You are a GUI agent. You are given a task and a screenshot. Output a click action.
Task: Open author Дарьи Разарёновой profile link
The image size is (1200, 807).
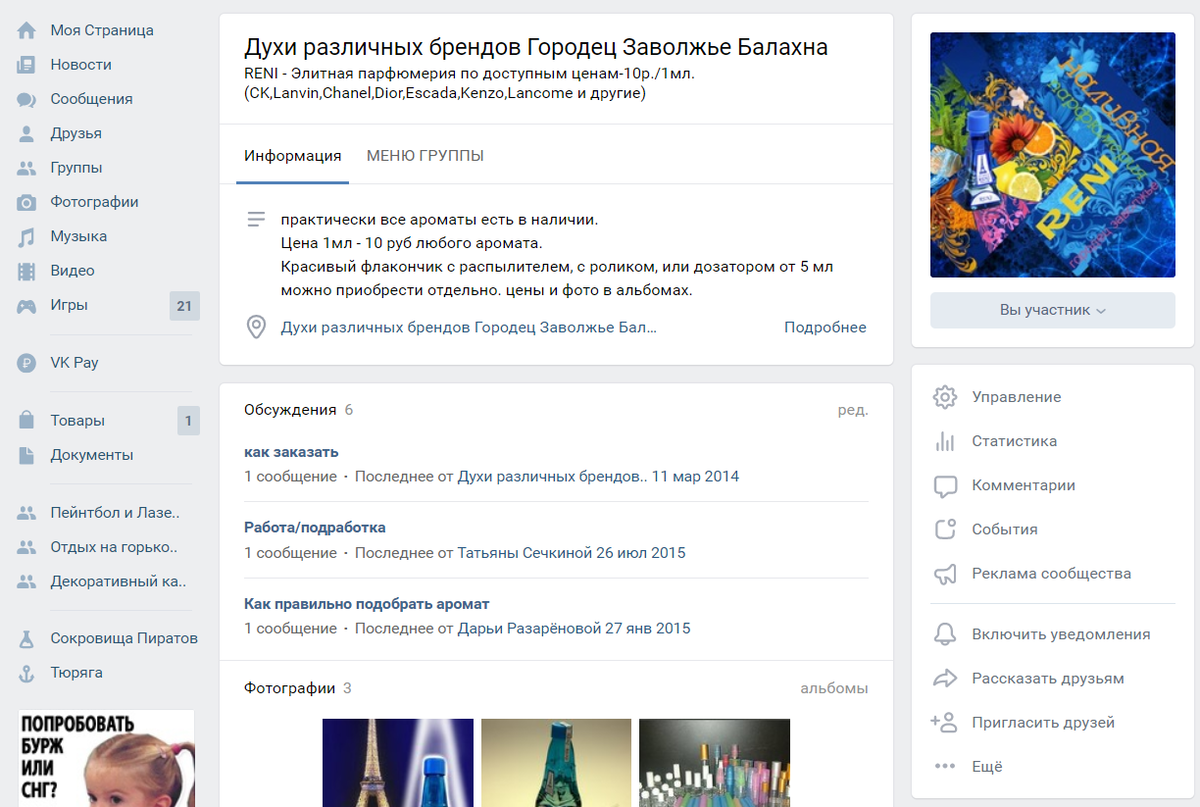click(530, 629)
